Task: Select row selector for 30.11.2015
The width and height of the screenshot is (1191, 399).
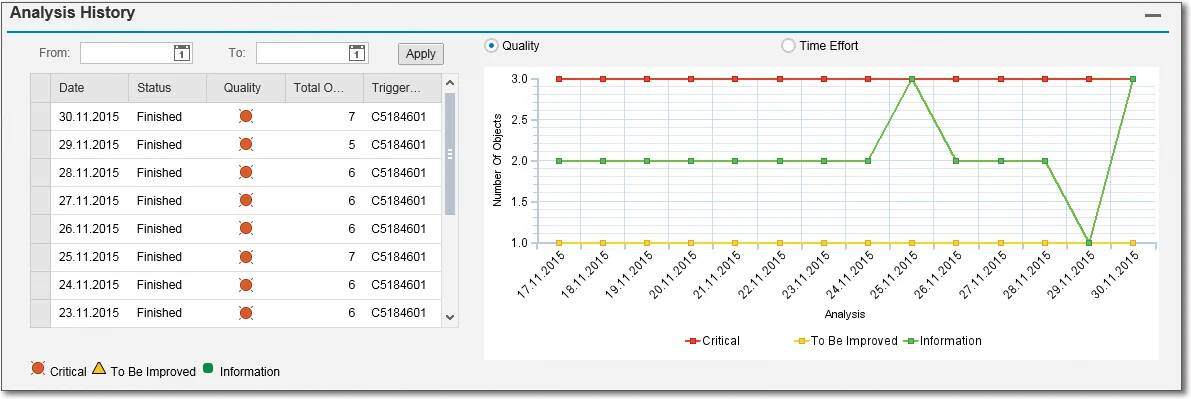Action: tap(40, 116)
